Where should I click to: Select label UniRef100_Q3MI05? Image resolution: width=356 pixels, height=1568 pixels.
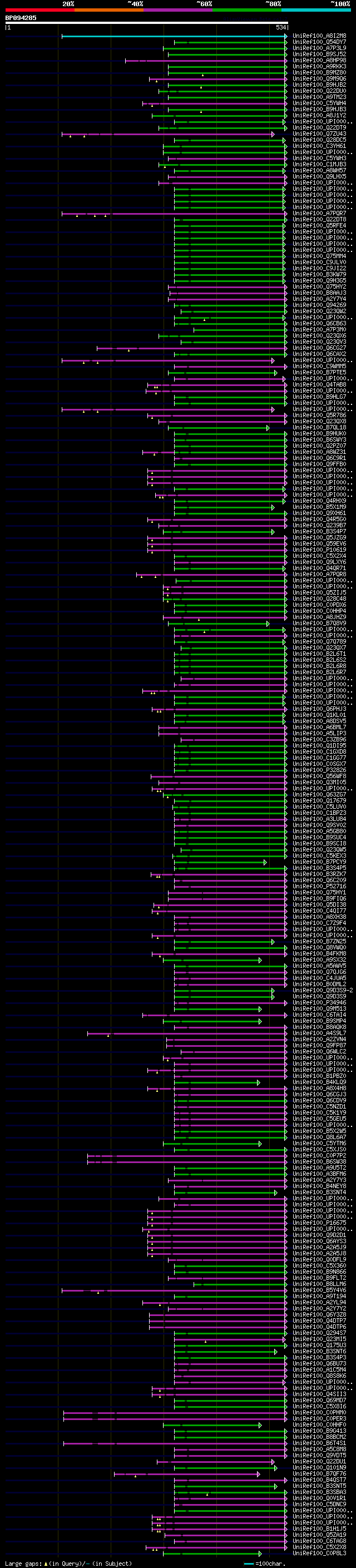tap(319, 783)
